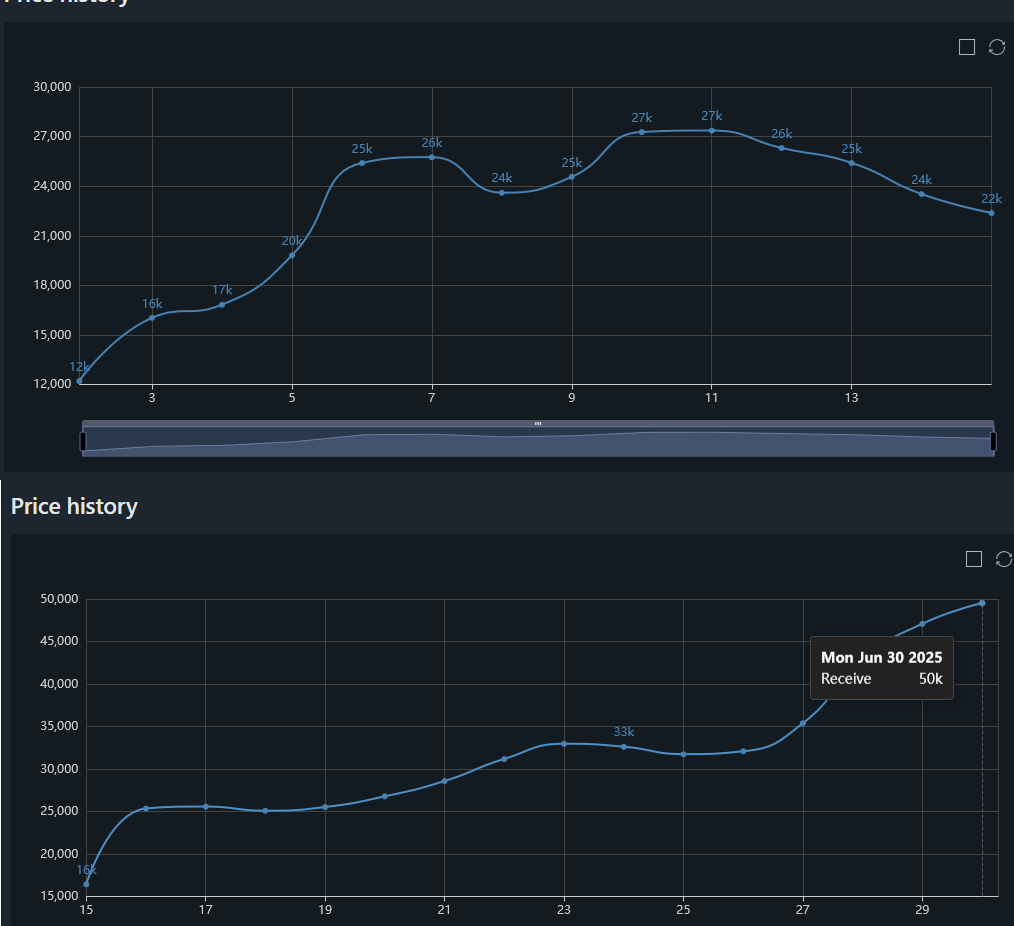Viewport: 1014px width, 926px height.
Task: Select the 22k final data point in upper chart
Action: (991, 213)
